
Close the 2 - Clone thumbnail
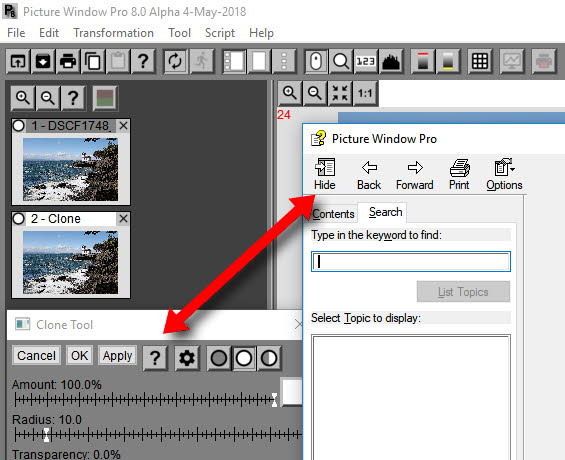pos(123,219)
